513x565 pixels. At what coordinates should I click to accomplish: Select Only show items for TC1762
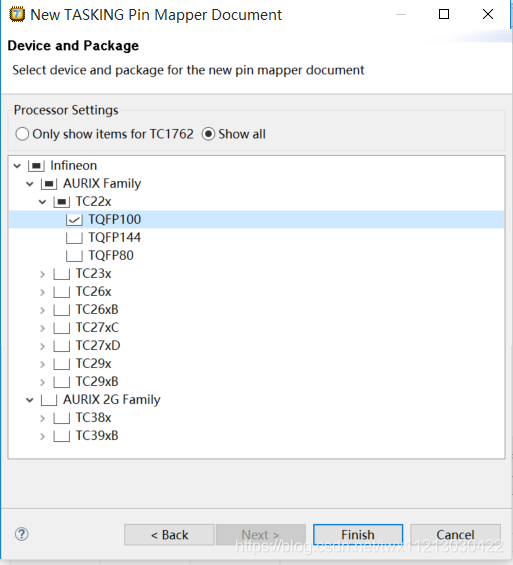(x=22, y=134)
